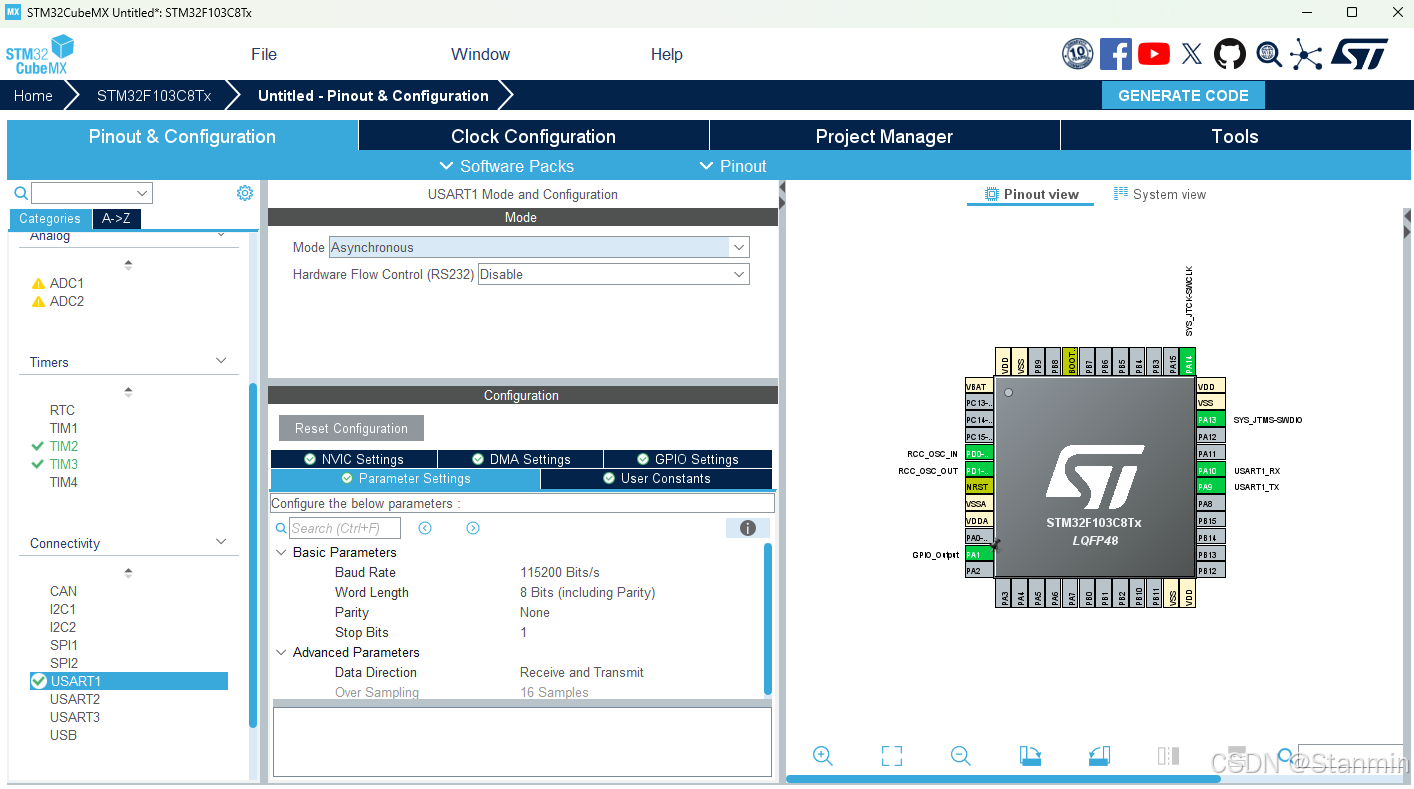Zoom out of the pinout view
Image resolution: width=1414 pixels, height=789 pixels.
point(961,756)
